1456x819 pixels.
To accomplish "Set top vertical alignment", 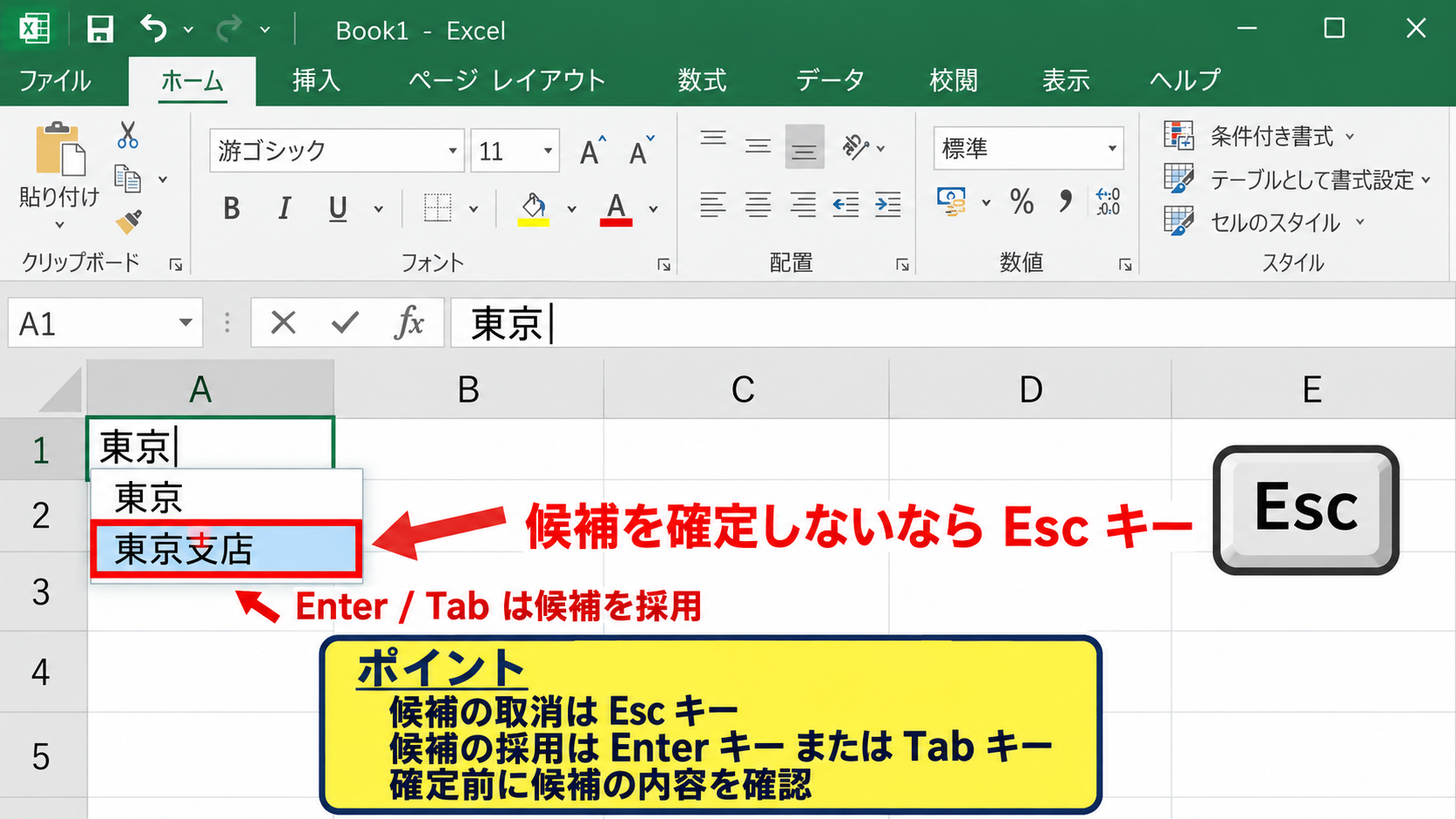I will tap(713, 139).
